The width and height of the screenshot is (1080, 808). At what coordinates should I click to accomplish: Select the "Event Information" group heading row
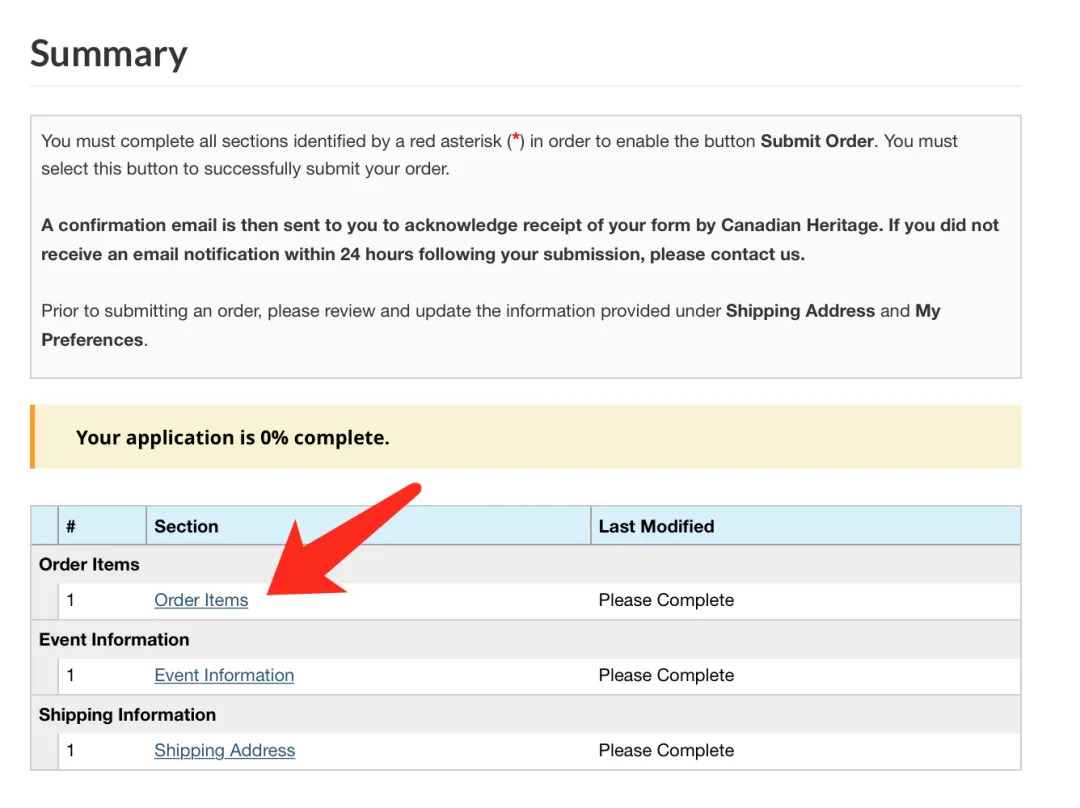(114, 639)
